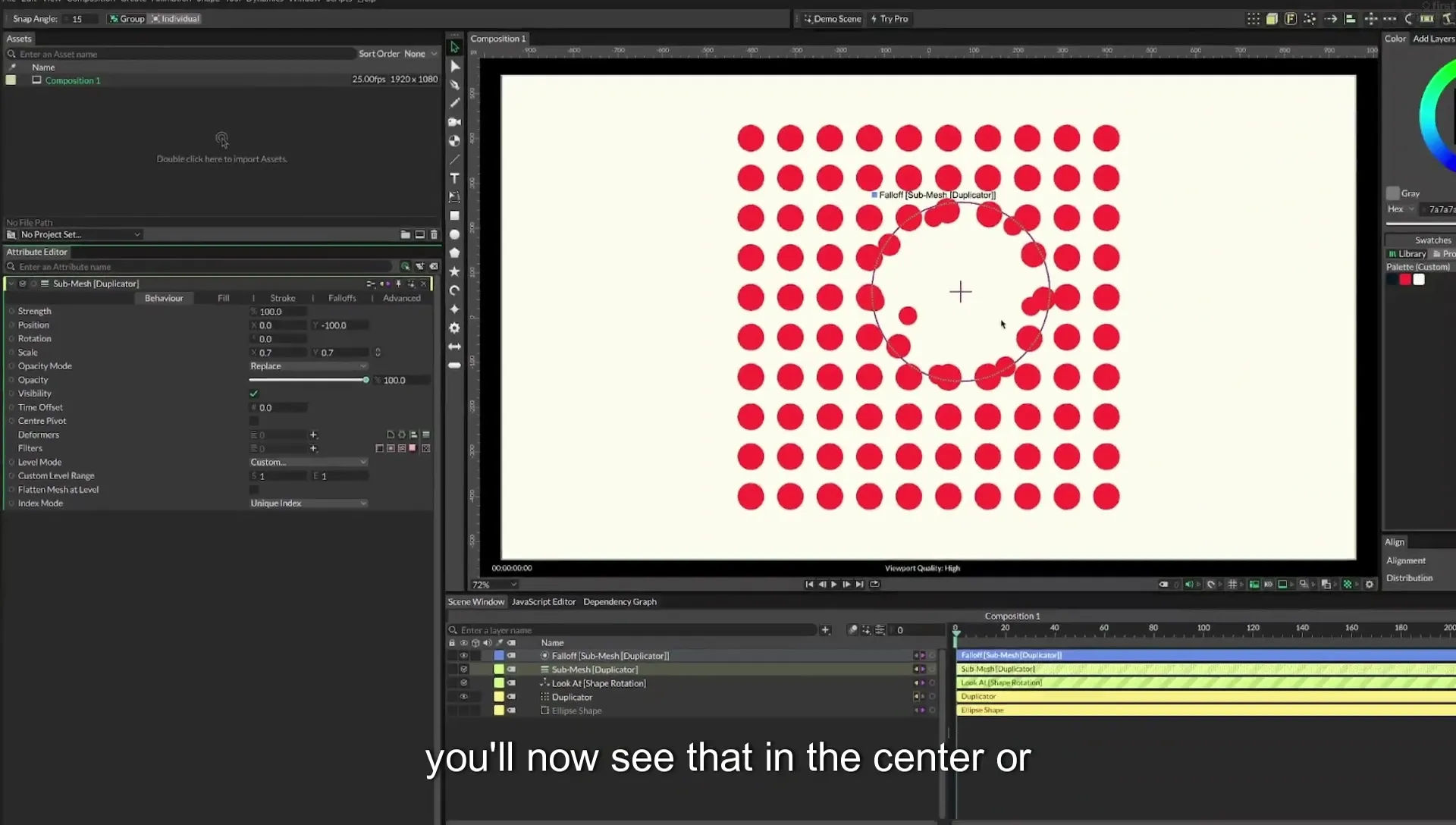
Task: Toggle the Visibility checkbox
Action: (254, 394)
